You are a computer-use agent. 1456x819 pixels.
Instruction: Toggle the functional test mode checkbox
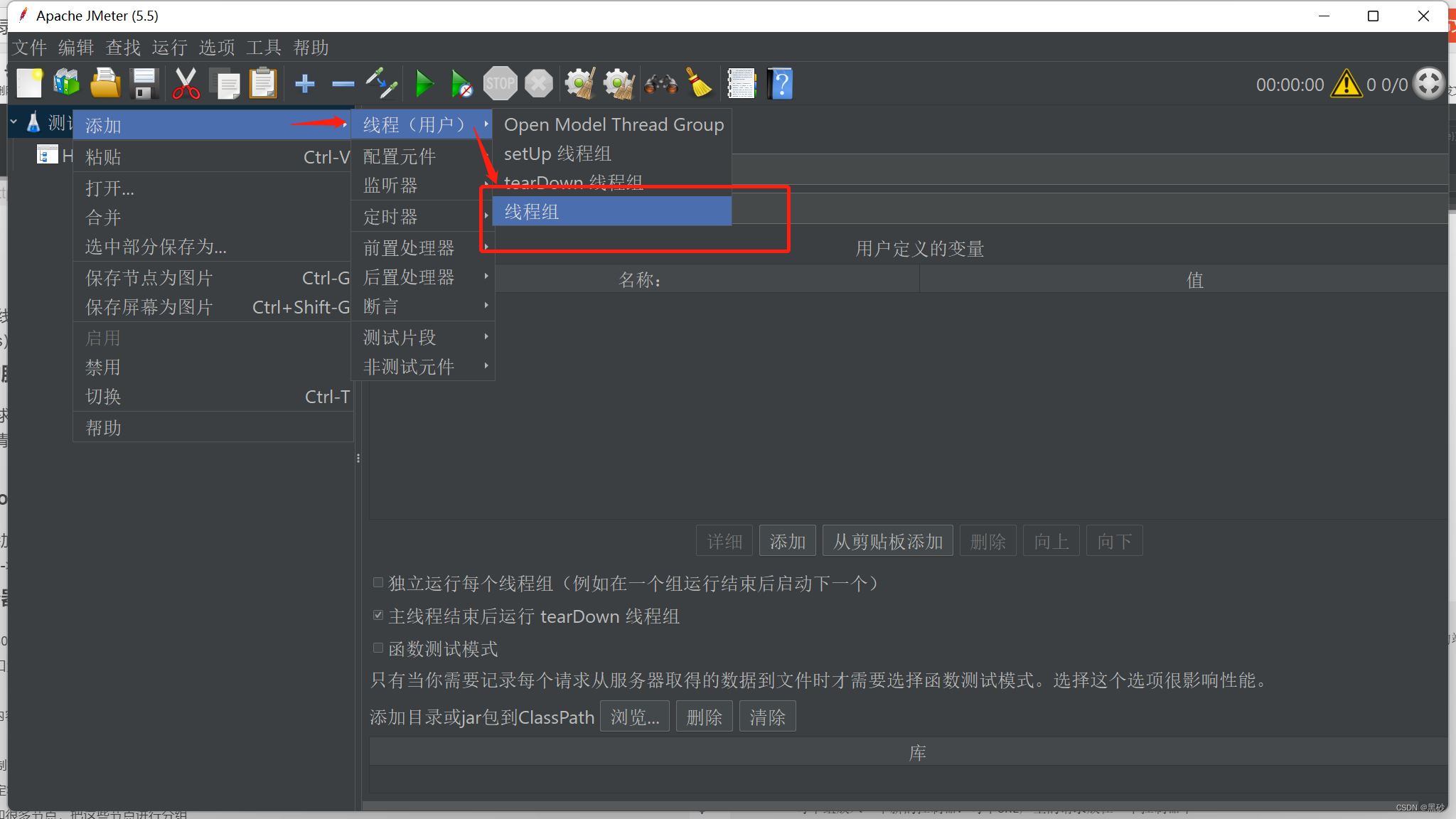point(378,648)
